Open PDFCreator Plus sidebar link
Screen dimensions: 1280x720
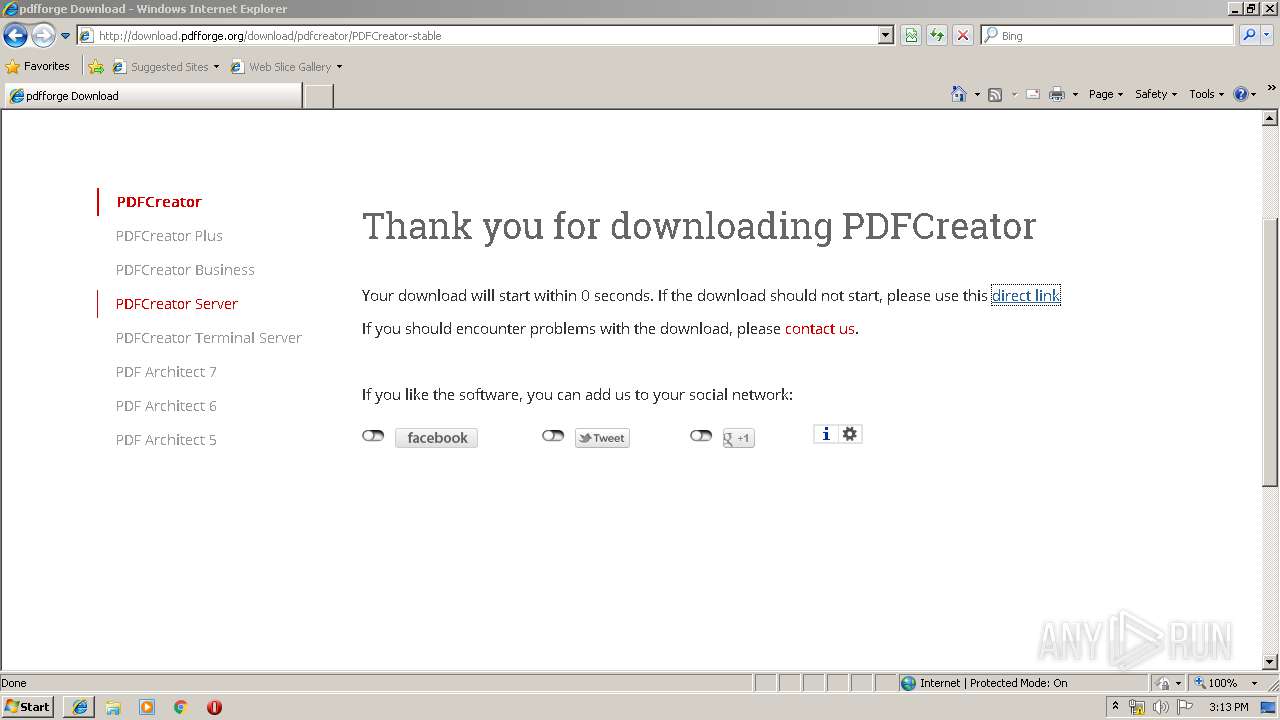[169, 236]
